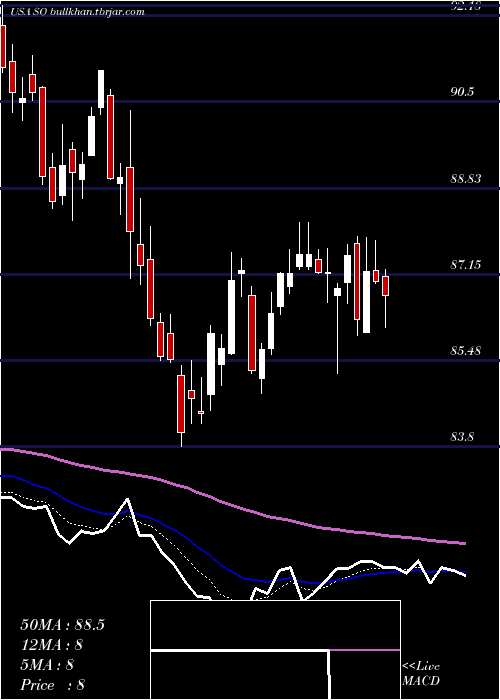
Task: Select the 90.5 price level label
Action: click(462, 92)
